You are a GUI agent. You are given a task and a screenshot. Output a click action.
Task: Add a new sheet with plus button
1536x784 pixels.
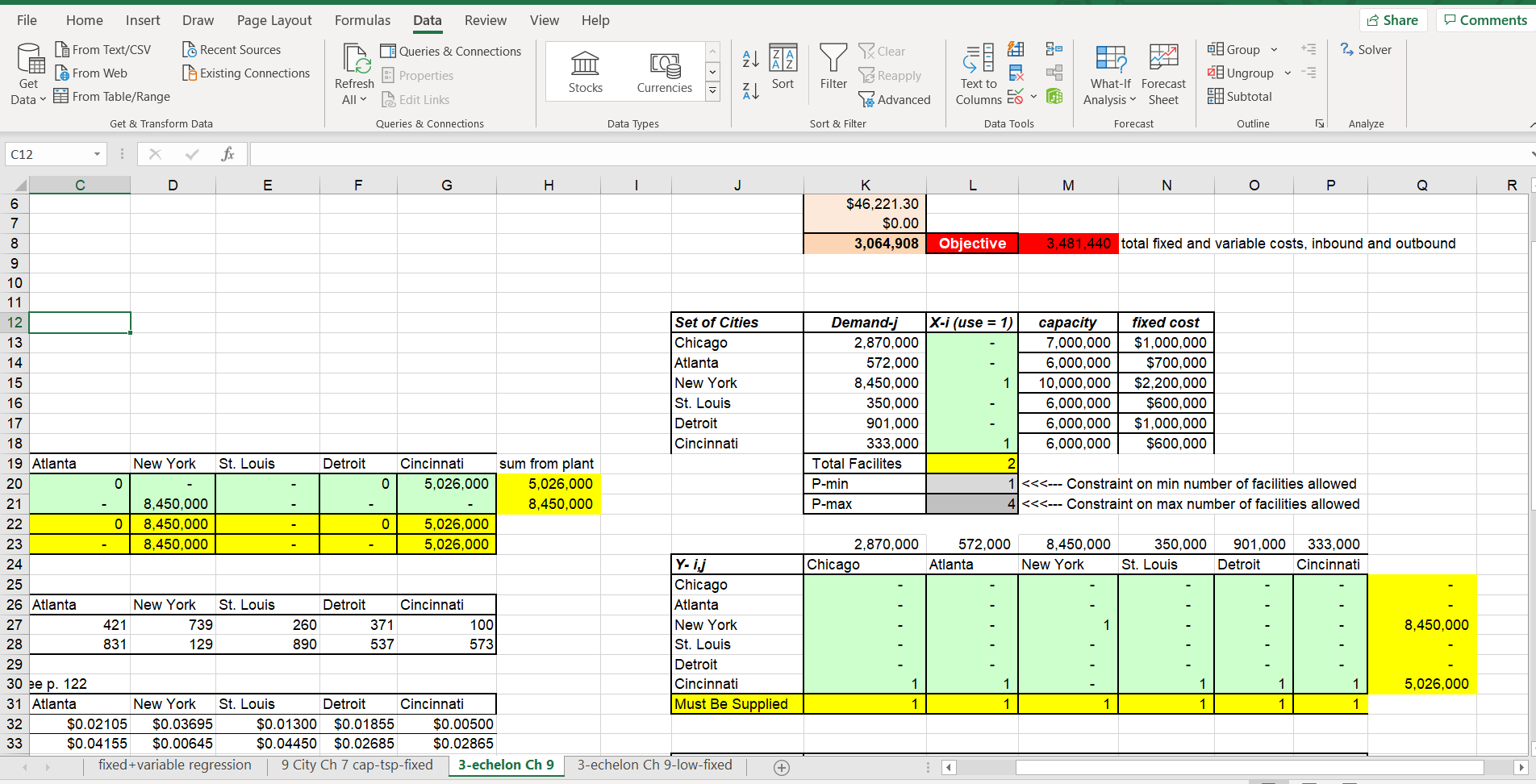pos(781,767)
